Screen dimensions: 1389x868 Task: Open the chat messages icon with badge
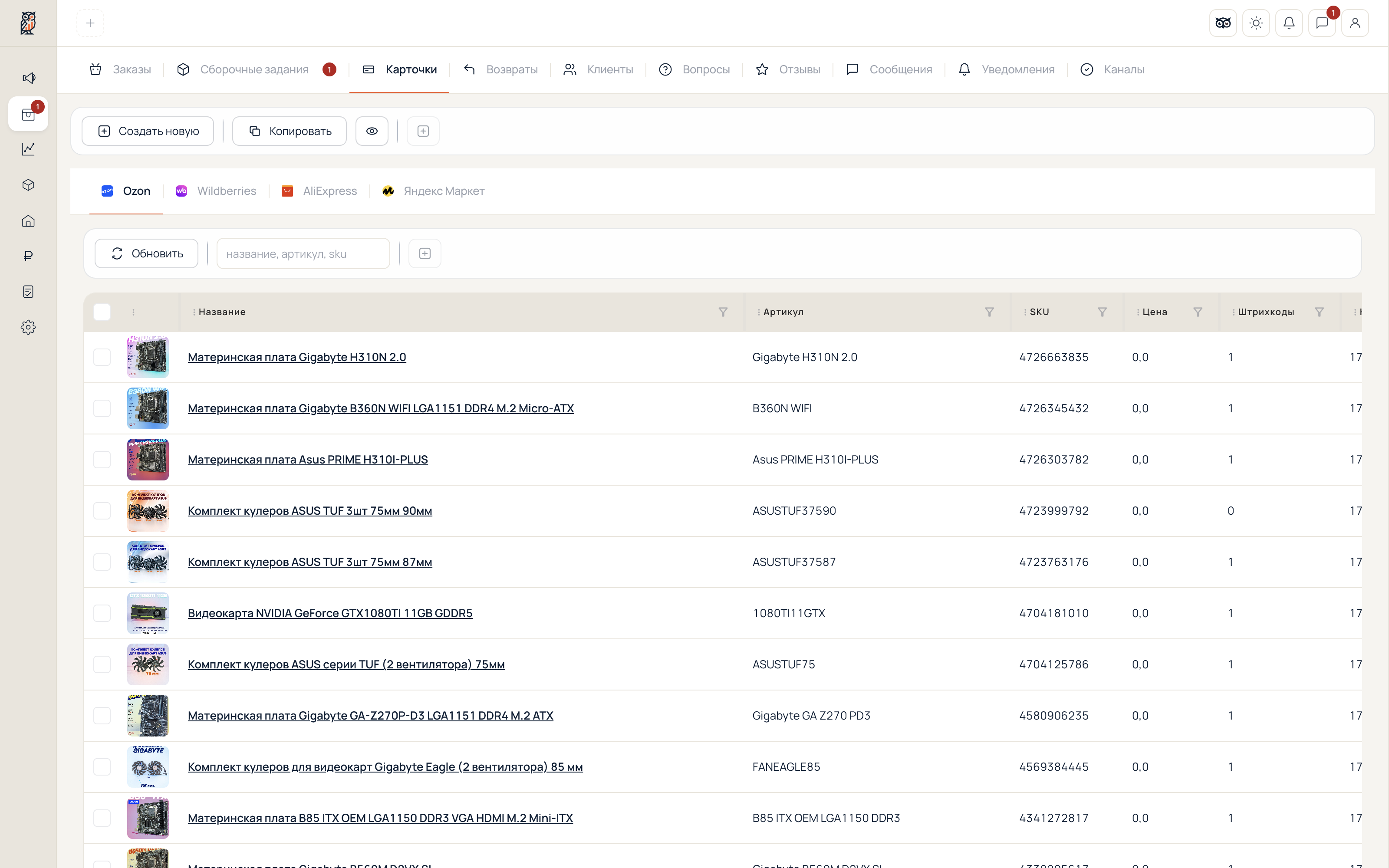1322,23
